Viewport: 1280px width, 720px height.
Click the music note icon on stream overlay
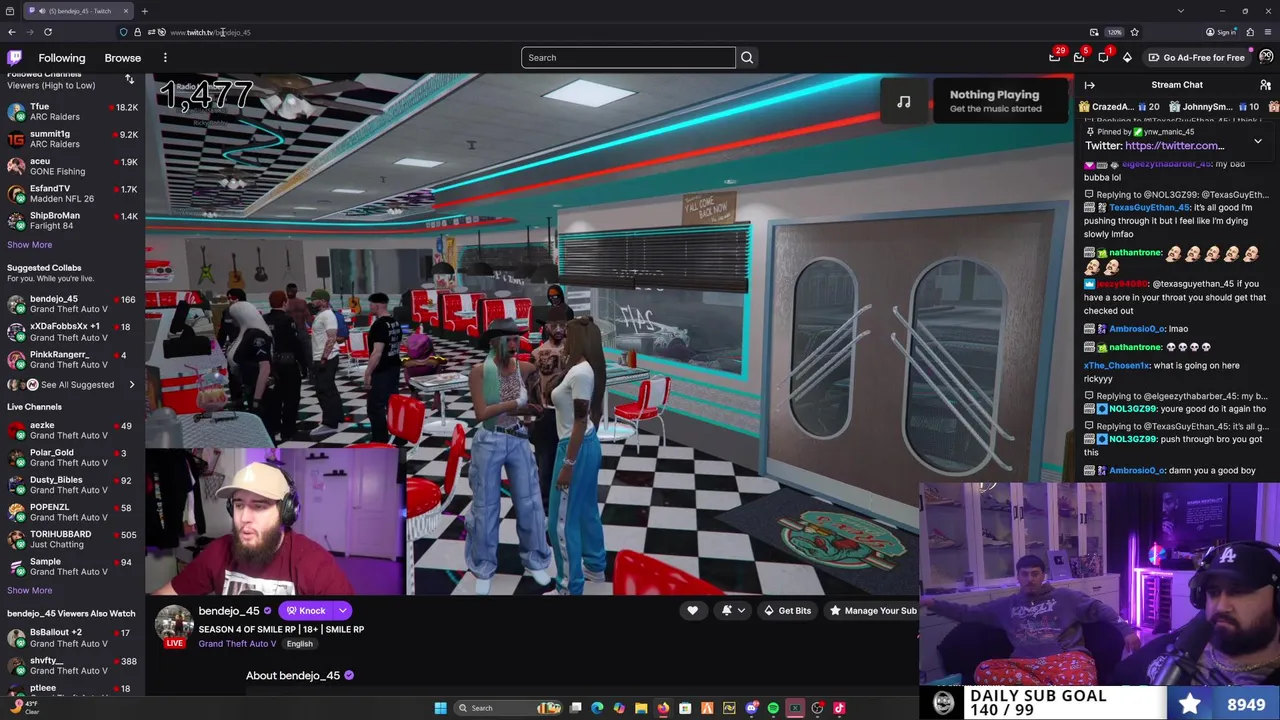click(904, 101)
